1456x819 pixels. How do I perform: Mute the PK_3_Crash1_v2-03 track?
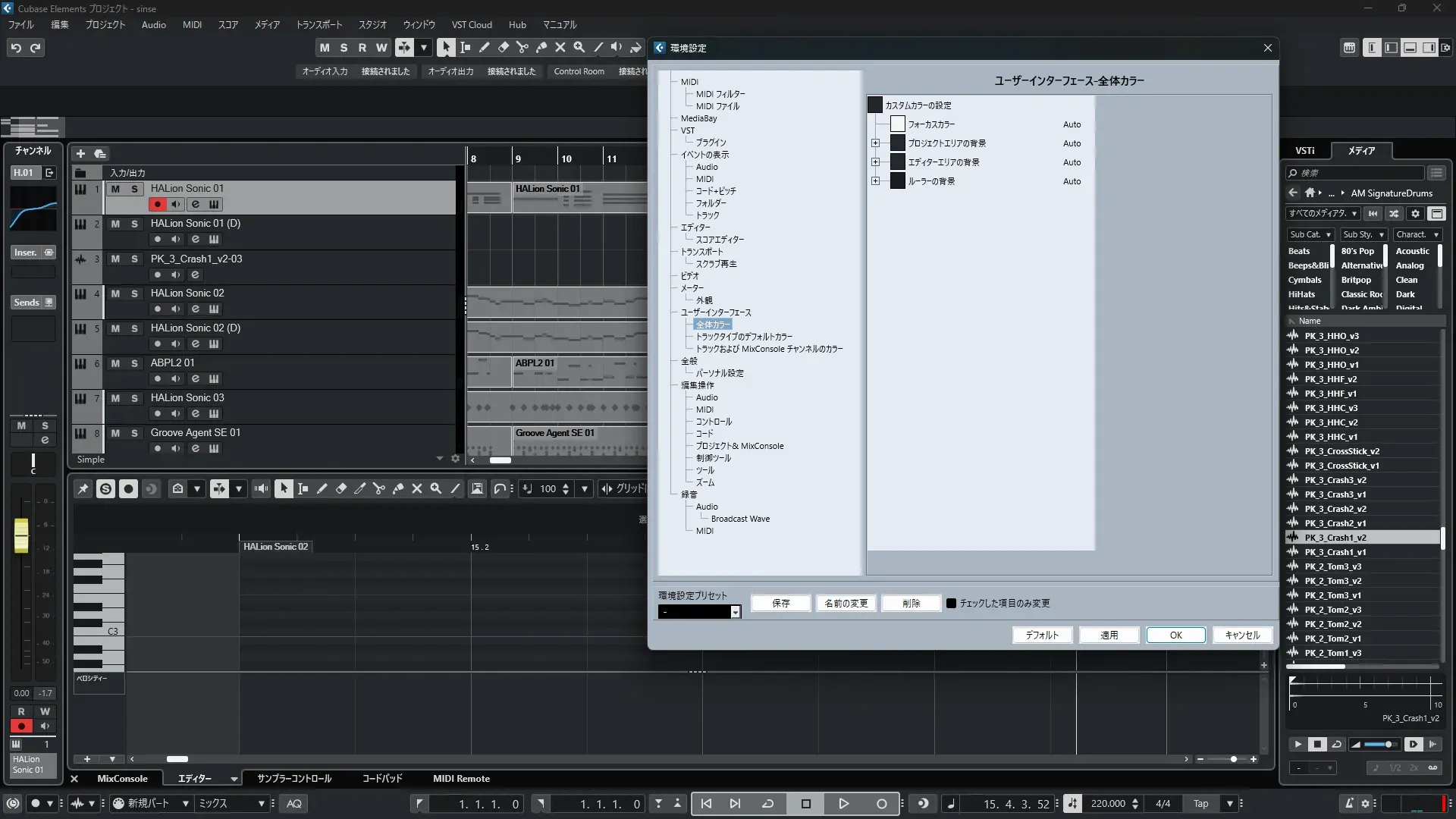click(x=115, y=259)
